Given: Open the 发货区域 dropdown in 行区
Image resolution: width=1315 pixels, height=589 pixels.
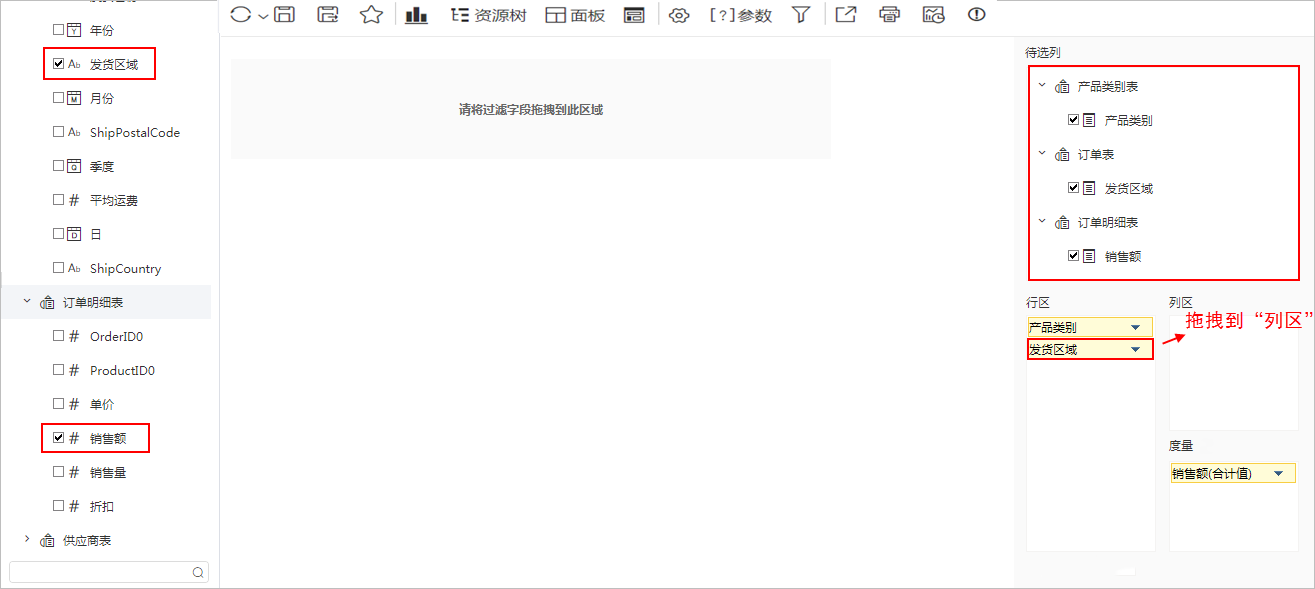Looking at the screenshot, I should (x=1135, y=350).
